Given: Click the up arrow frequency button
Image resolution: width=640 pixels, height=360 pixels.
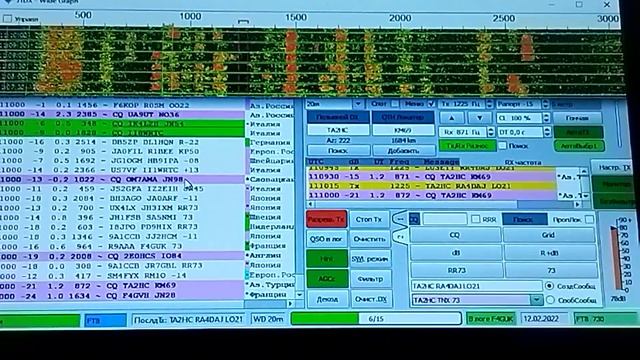Looking at the screenshot, I should [x=451, y=118].
